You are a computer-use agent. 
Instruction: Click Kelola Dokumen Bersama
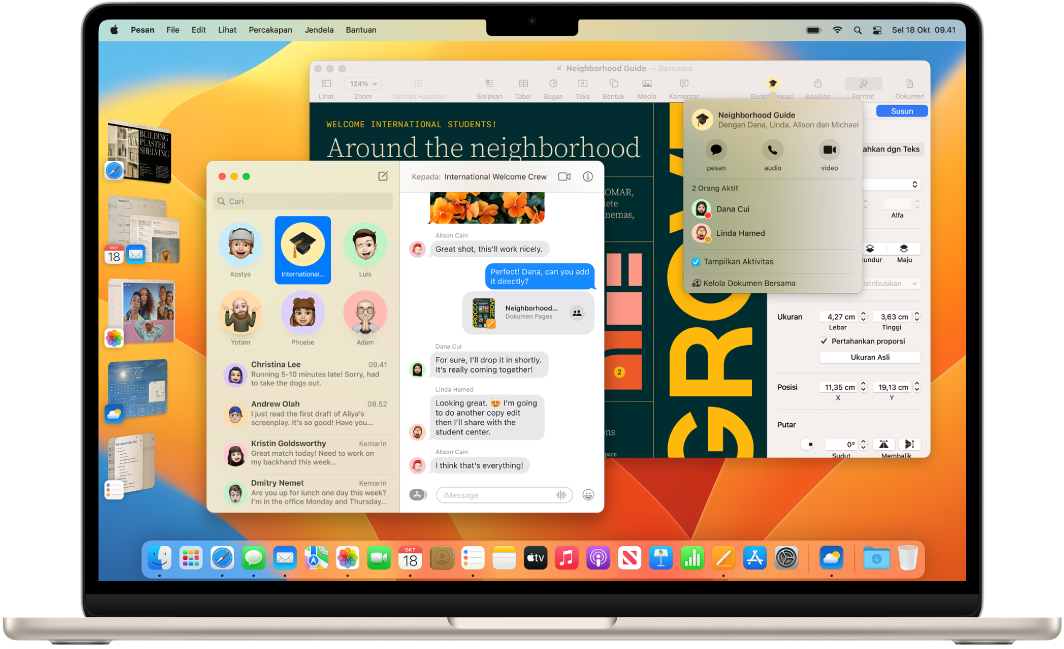coord(744,283)
